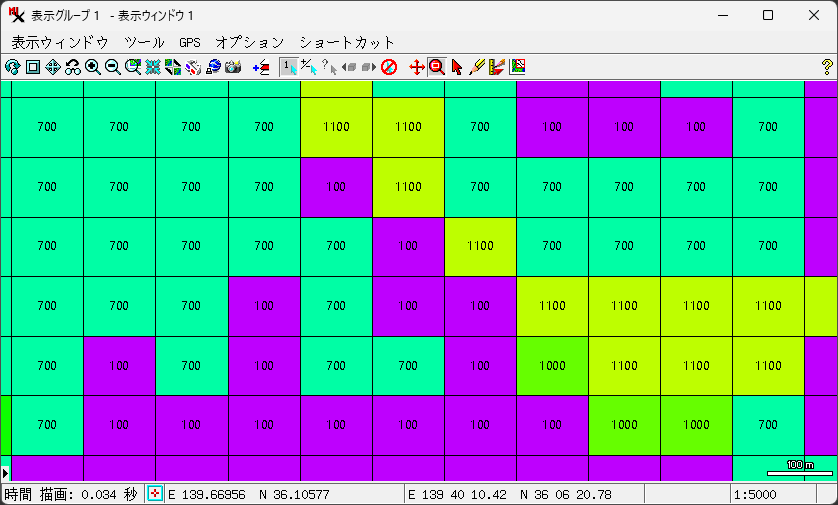Expand the オプション menu
The image size is (838, 505).
click(x=250, y=43)
